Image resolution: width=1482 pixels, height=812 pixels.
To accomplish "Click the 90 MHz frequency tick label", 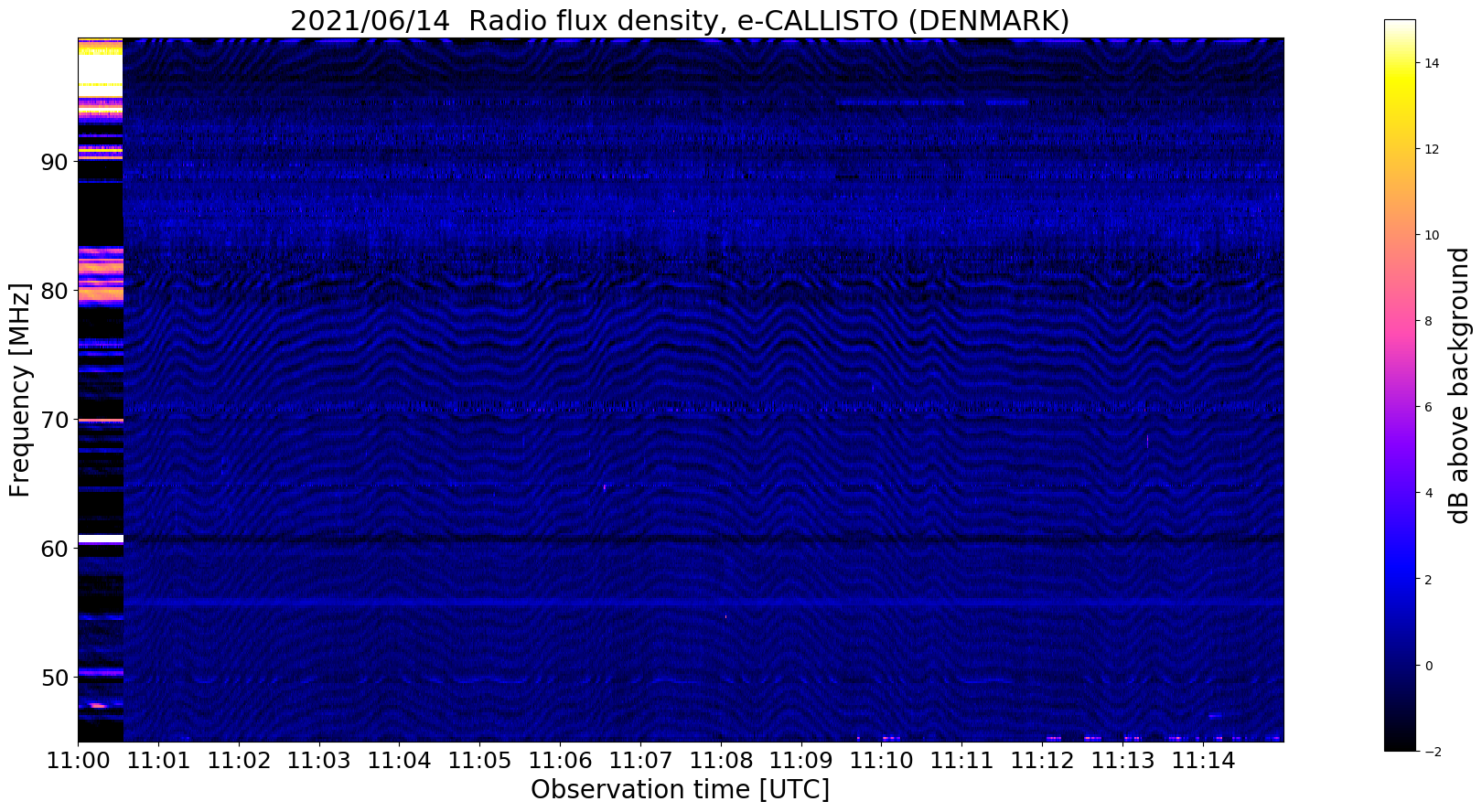I will click(55, 162).
